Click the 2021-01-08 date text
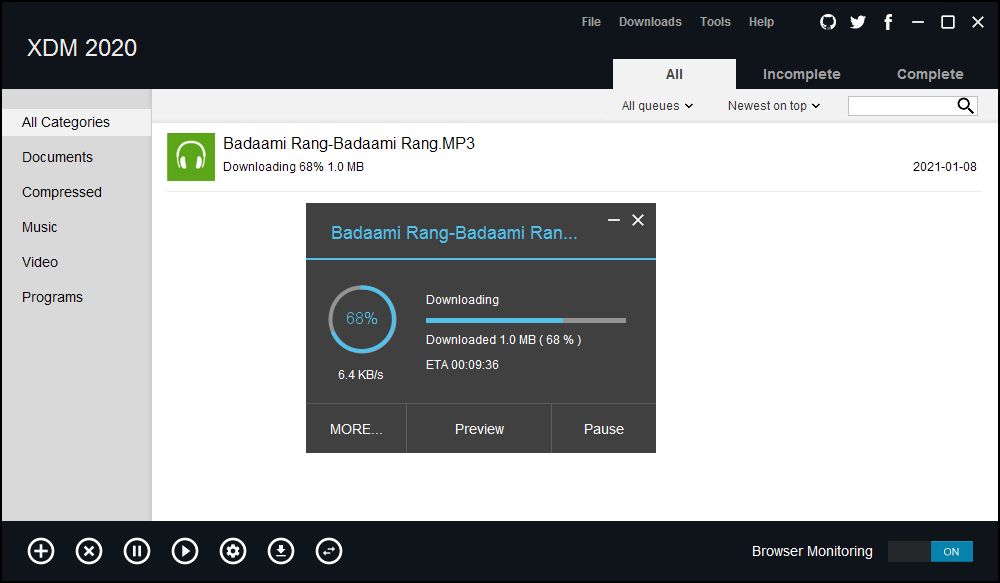The image size is (1000, 583). pos(945,166)
